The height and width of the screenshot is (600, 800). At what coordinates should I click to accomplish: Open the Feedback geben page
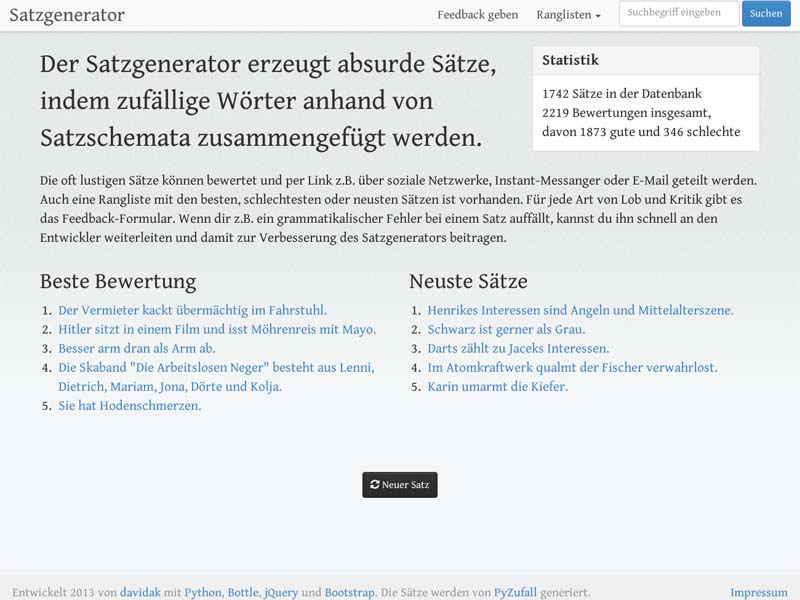coord(477,14)
